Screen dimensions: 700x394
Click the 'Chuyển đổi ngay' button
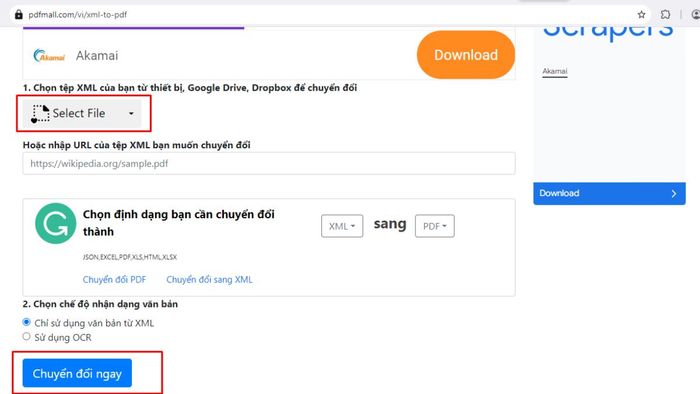click(x=77, y=373)
